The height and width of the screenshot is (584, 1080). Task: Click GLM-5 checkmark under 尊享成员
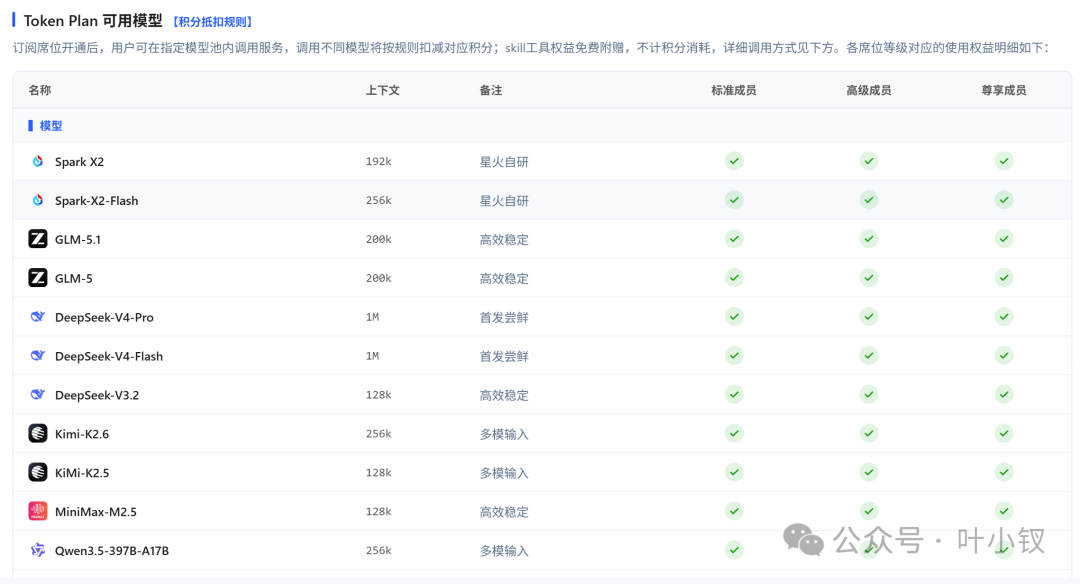[1004, 278]
